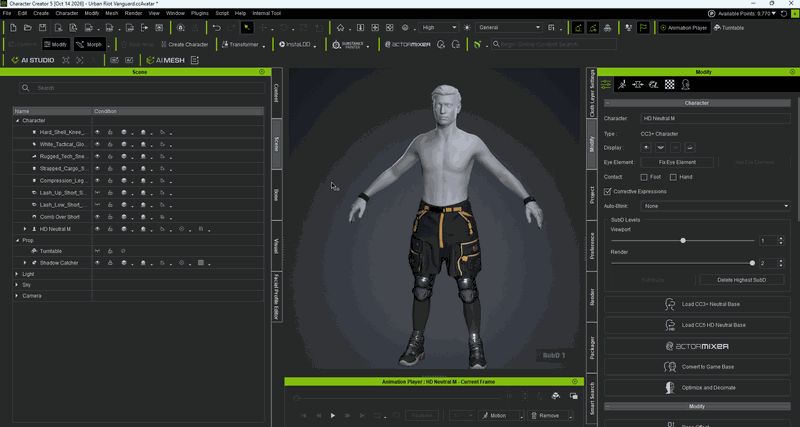Click the Begin Online Content Search field
This screenshot has height=427, width=800.
click(x=554, y=44)
